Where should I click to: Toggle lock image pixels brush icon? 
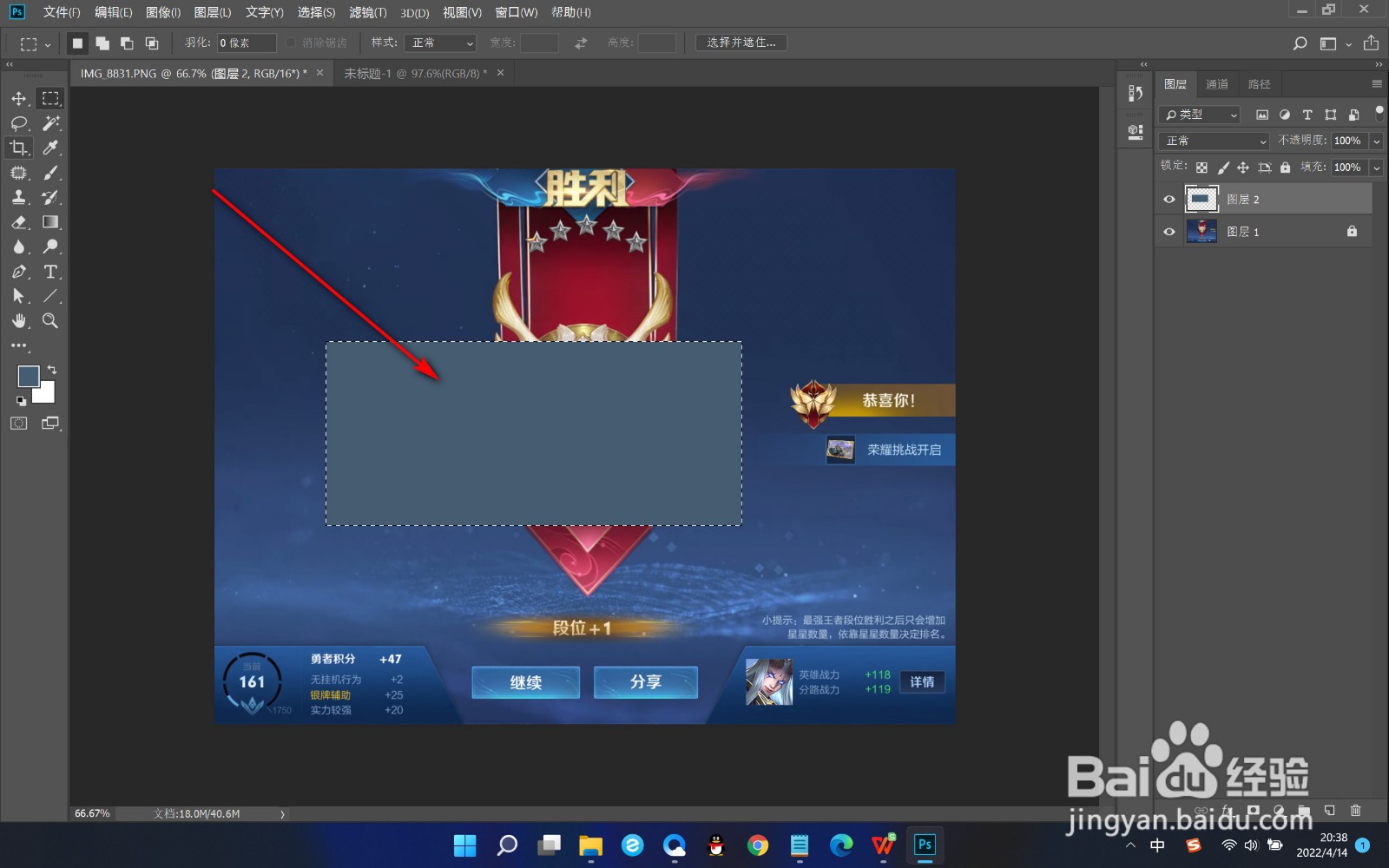[x=1223, y=168]
